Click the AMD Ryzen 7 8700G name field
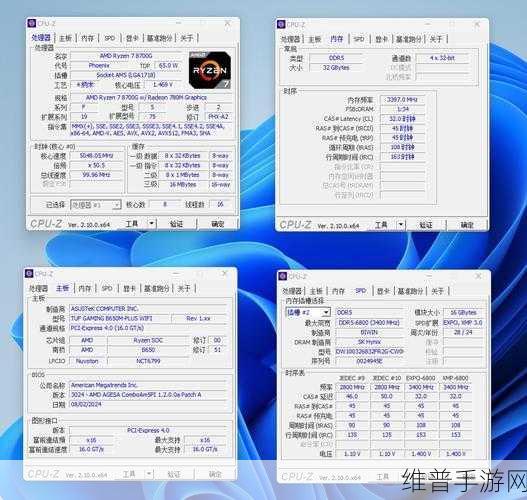This screenshot has height=500, width=527. point(126,55)
